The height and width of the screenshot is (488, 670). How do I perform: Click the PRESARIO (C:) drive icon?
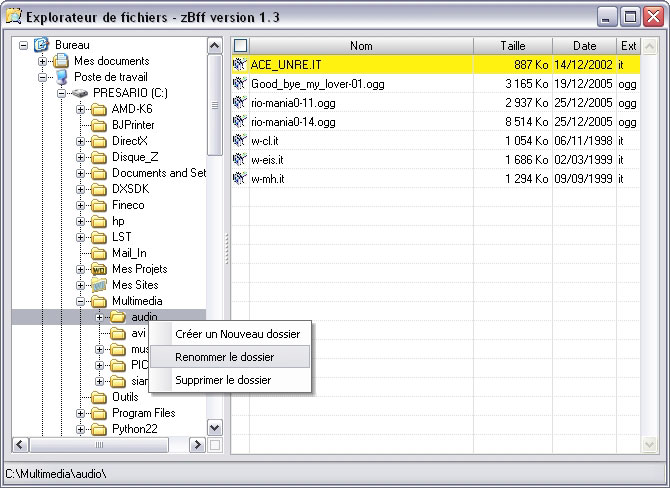[x=79, y=93]
